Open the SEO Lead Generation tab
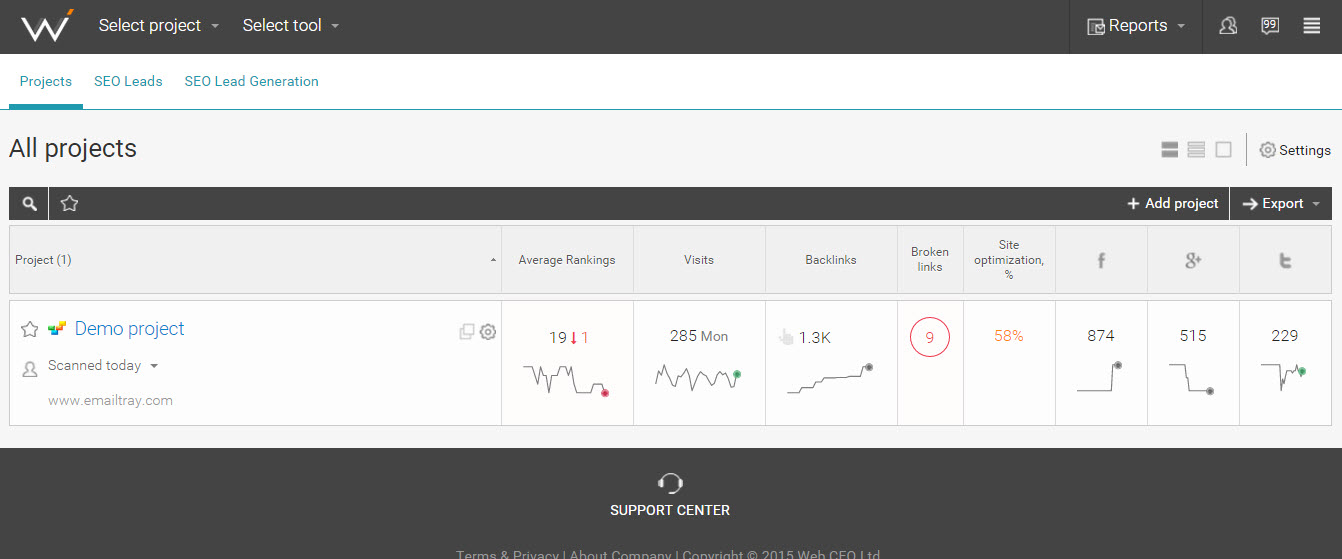This screenshot has width=1342, height=559. coord(251,81)
